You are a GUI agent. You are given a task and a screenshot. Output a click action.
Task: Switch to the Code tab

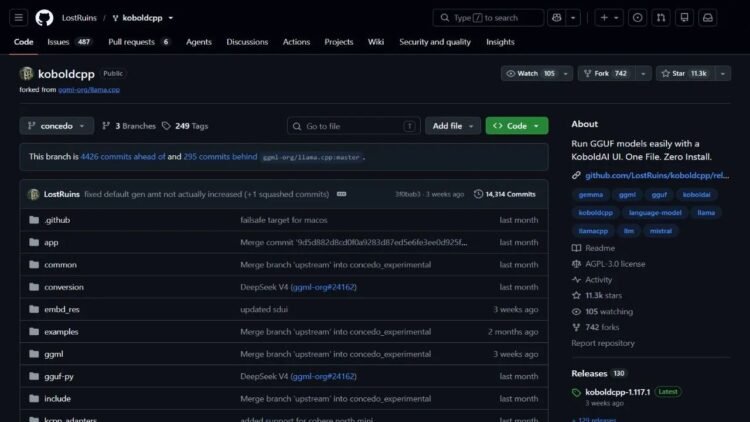(x=23, y=42)
